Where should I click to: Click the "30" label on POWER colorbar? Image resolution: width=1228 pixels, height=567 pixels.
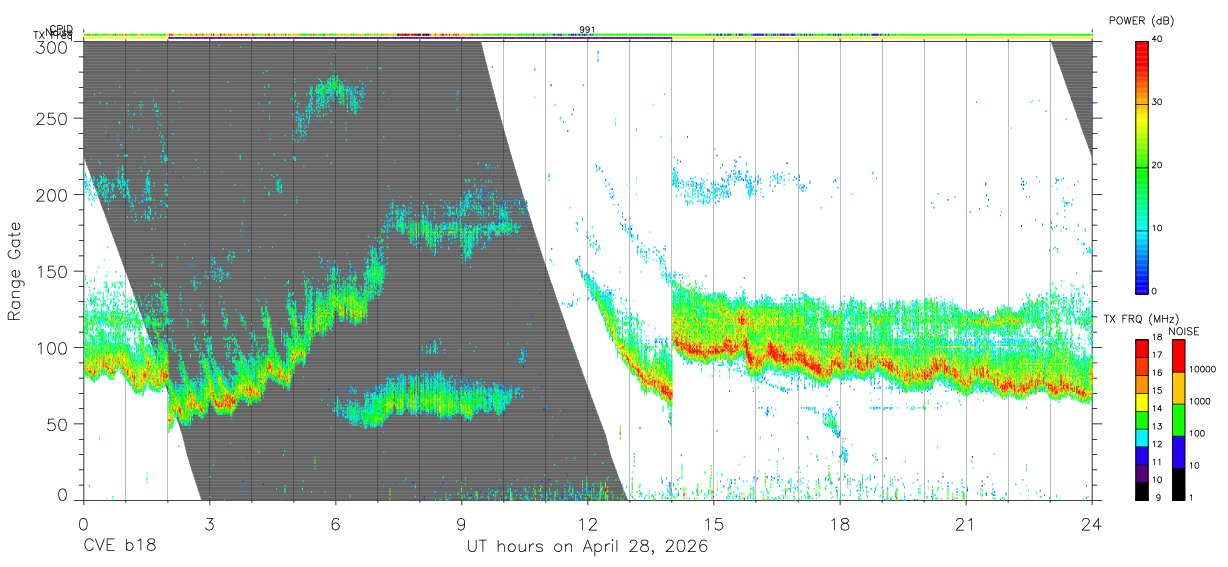[1157, 103]
